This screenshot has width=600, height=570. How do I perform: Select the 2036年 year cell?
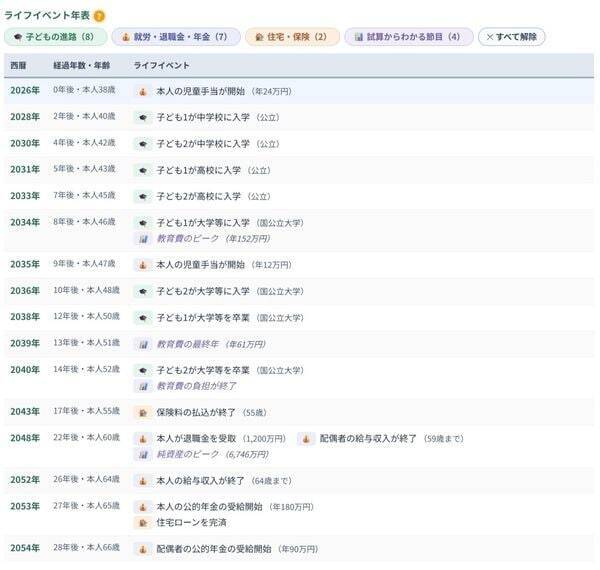tap(25, 291)
